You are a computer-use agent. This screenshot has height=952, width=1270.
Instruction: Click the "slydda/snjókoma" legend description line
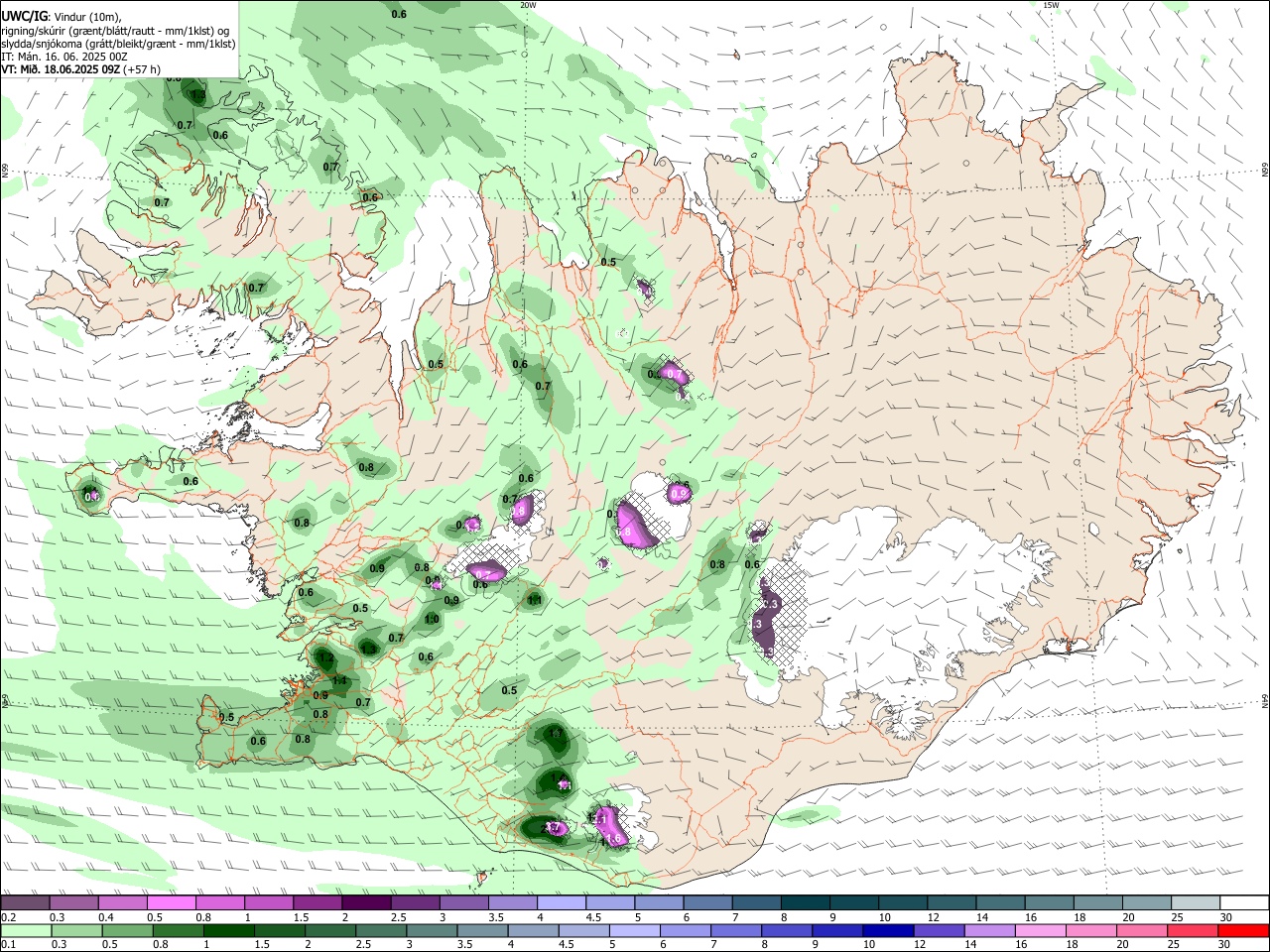pyautogui.click(x=118, y=44)
